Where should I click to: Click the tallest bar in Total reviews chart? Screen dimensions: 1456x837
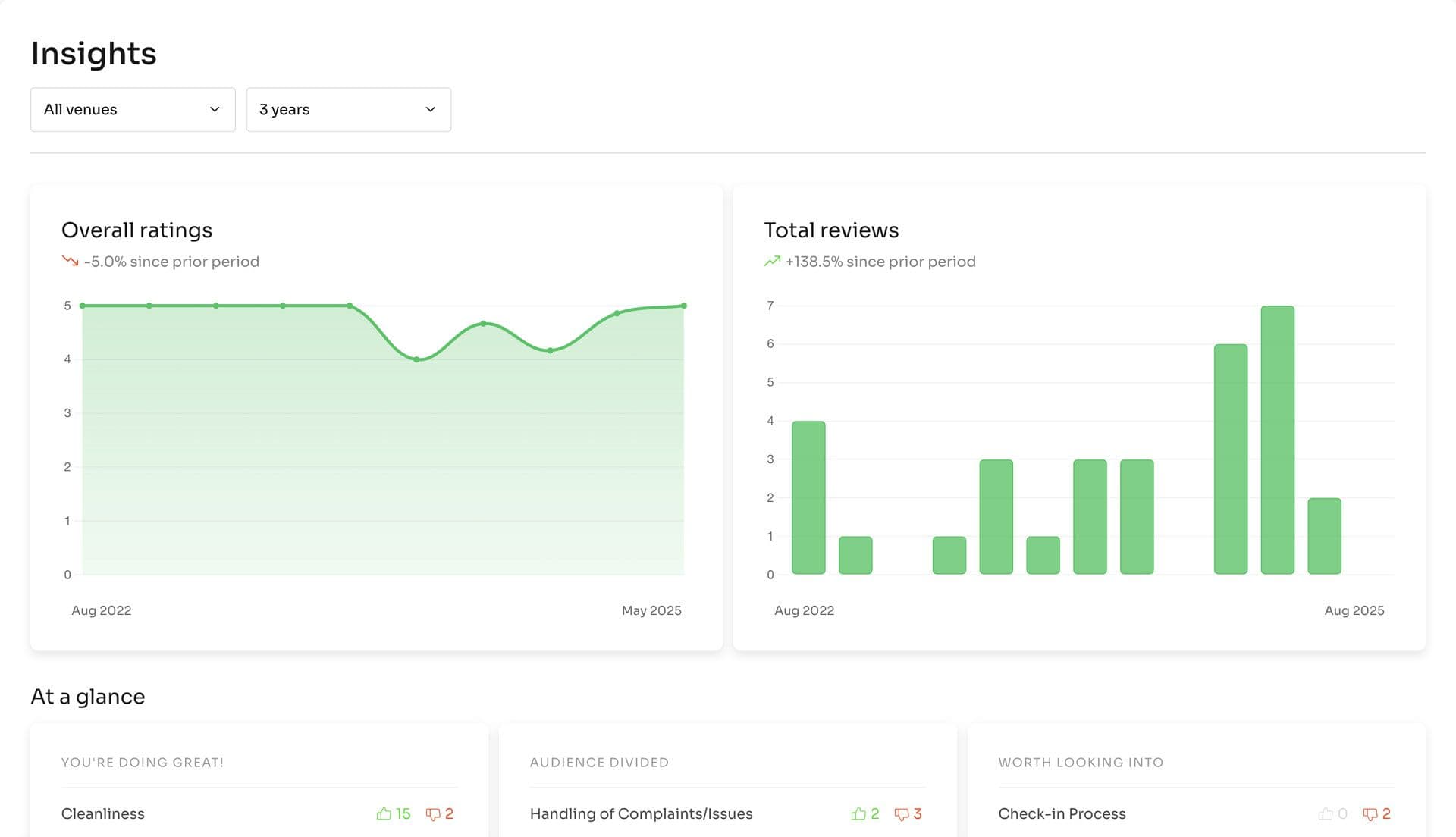coord(1277,440)
